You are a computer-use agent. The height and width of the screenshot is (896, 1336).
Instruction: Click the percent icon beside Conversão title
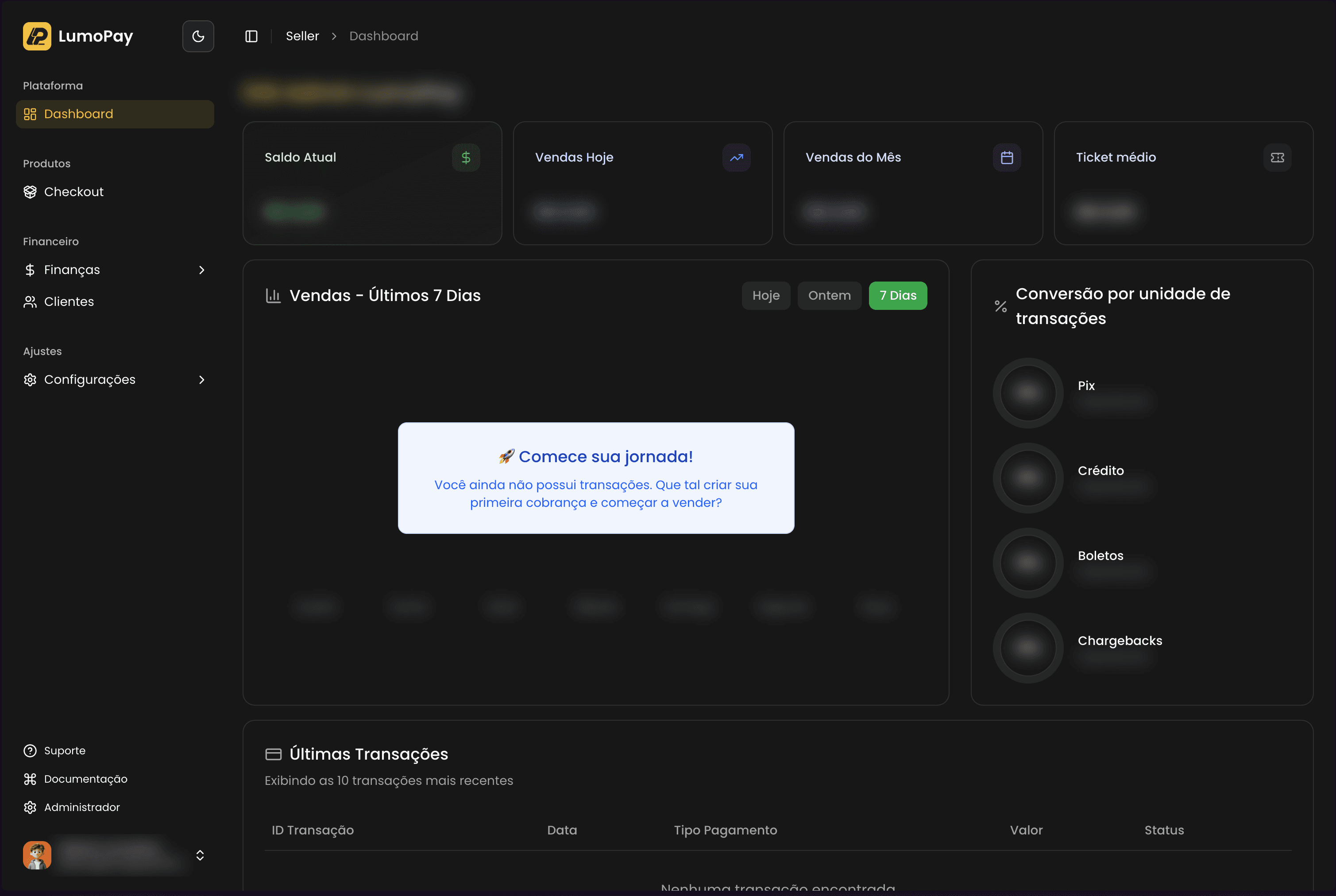(1000, 306)
